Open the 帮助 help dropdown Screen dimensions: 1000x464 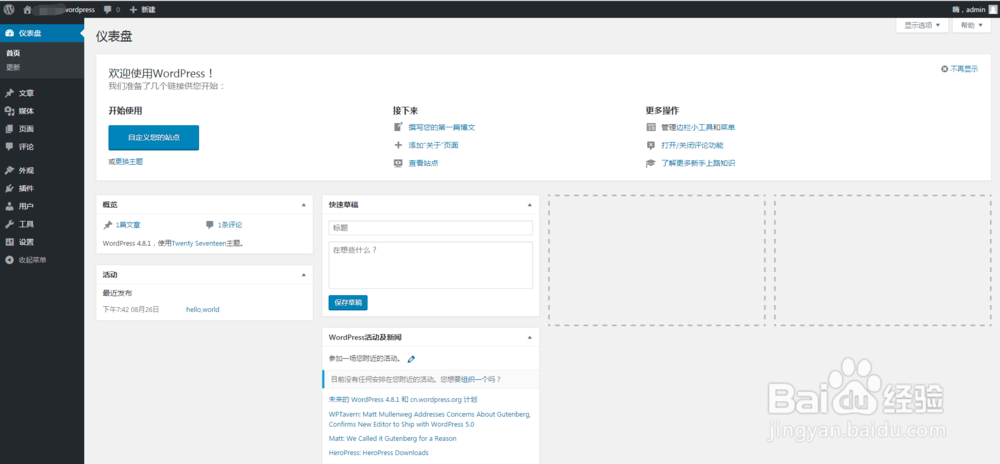pyautogui.click(x=972, y=25)
